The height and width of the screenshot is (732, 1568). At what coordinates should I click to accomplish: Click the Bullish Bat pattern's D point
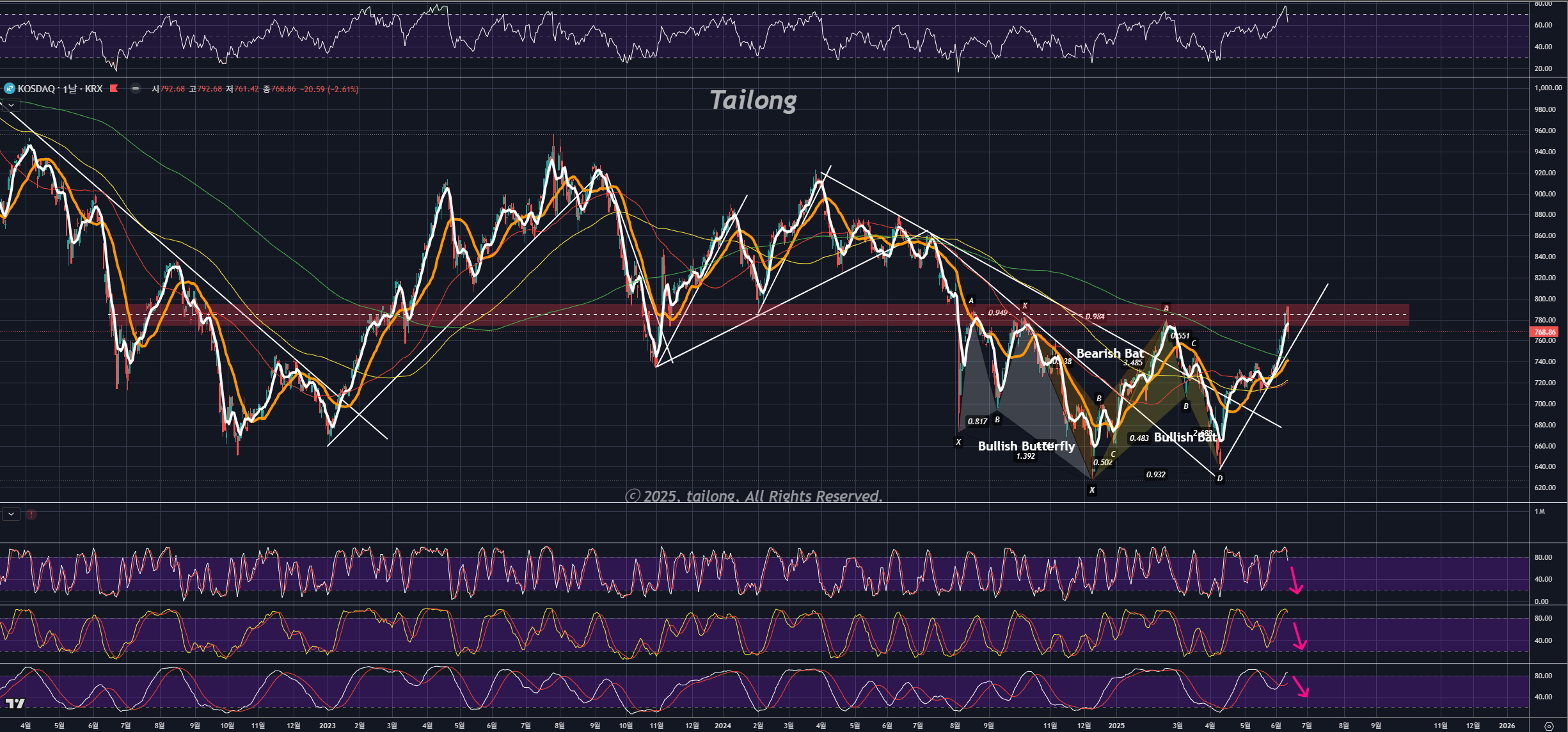click(1219, 479)
